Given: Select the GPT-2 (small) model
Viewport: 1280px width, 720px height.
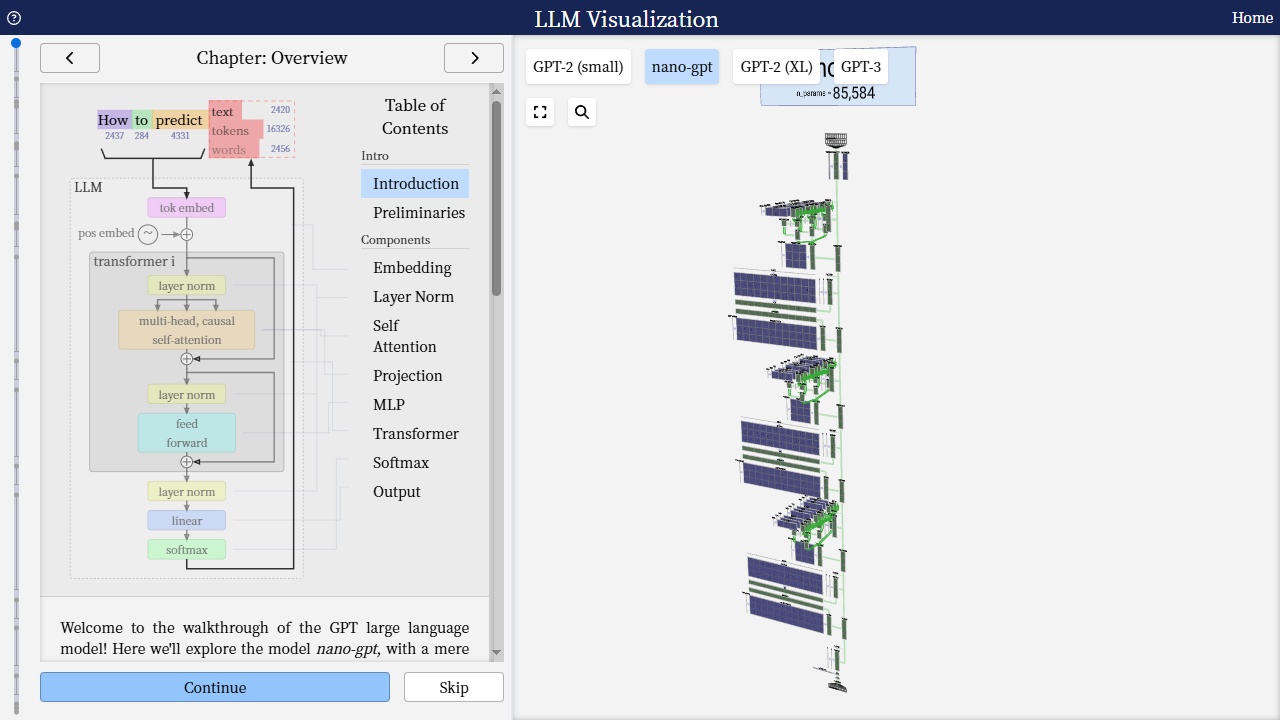Looking at the screenshot, I should click(578, 67).
